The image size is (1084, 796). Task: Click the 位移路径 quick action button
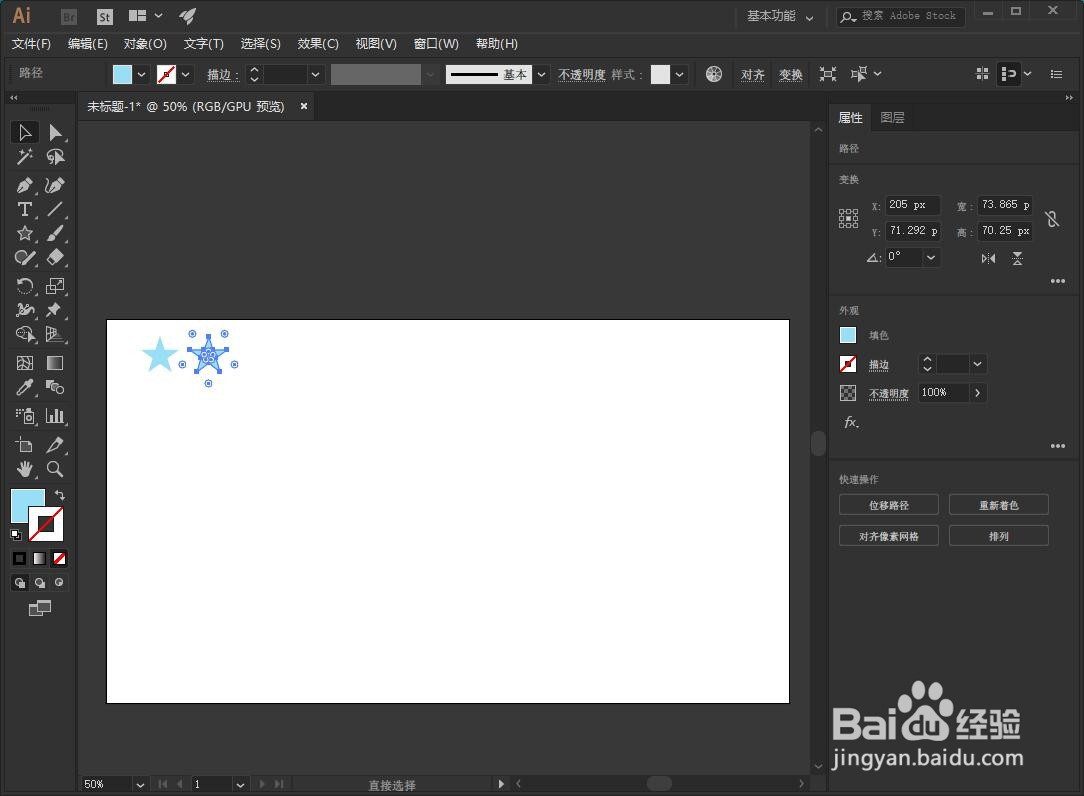[x=889, y=505]
